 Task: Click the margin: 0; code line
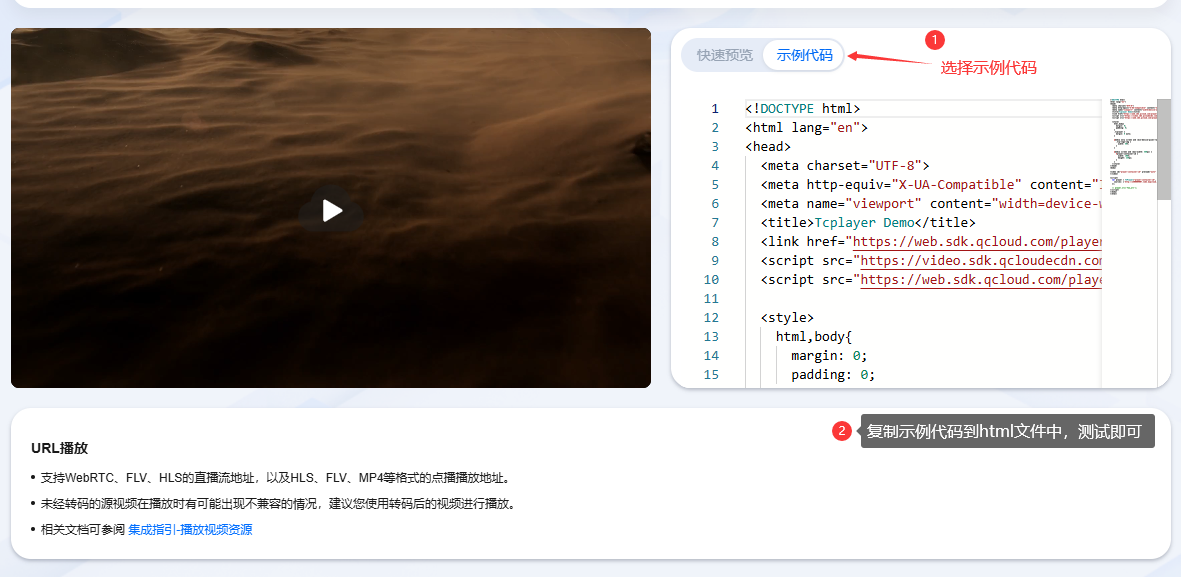tap(829, 356)
